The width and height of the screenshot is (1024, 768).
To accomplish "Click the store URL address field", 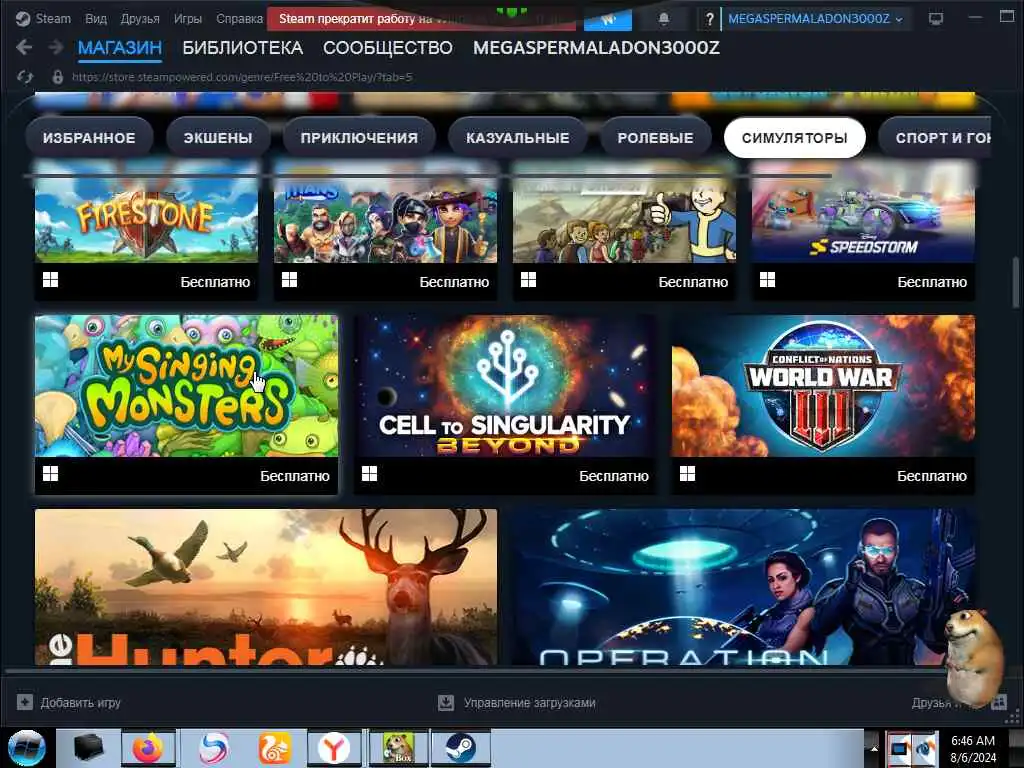I will click(242, 77).
